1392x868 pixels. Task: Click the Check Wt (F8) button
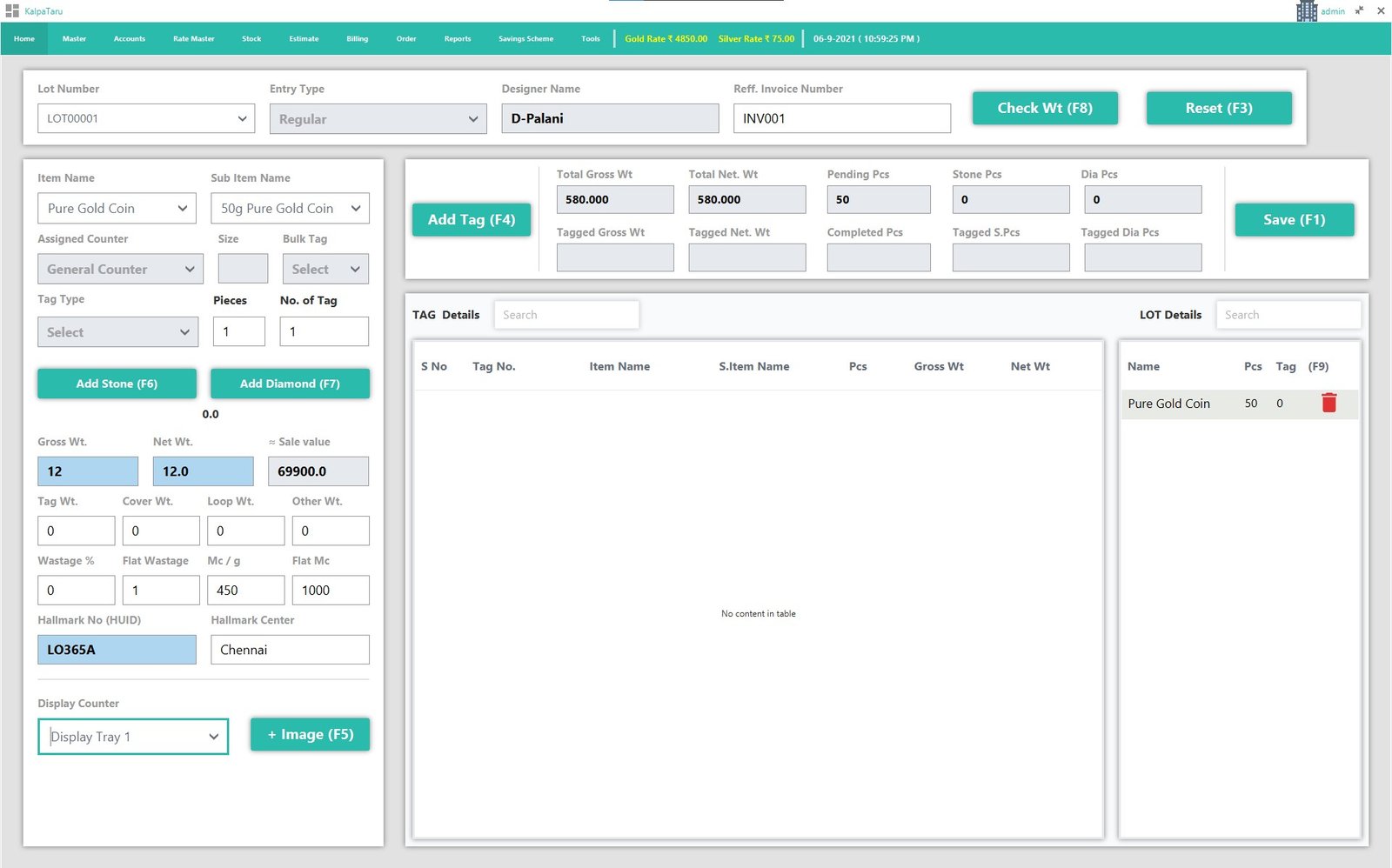(1045, 108)
